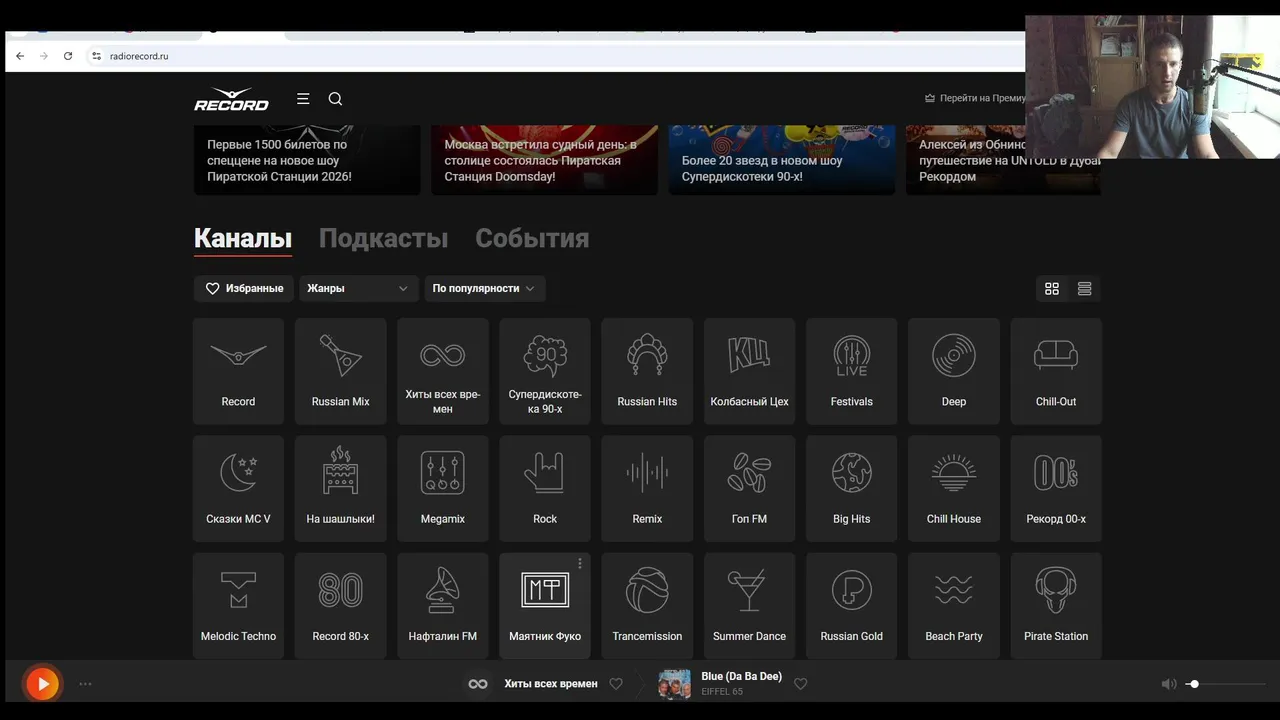Open the На шашлыки! channel
1280x720 pixels.
point(340,489)
